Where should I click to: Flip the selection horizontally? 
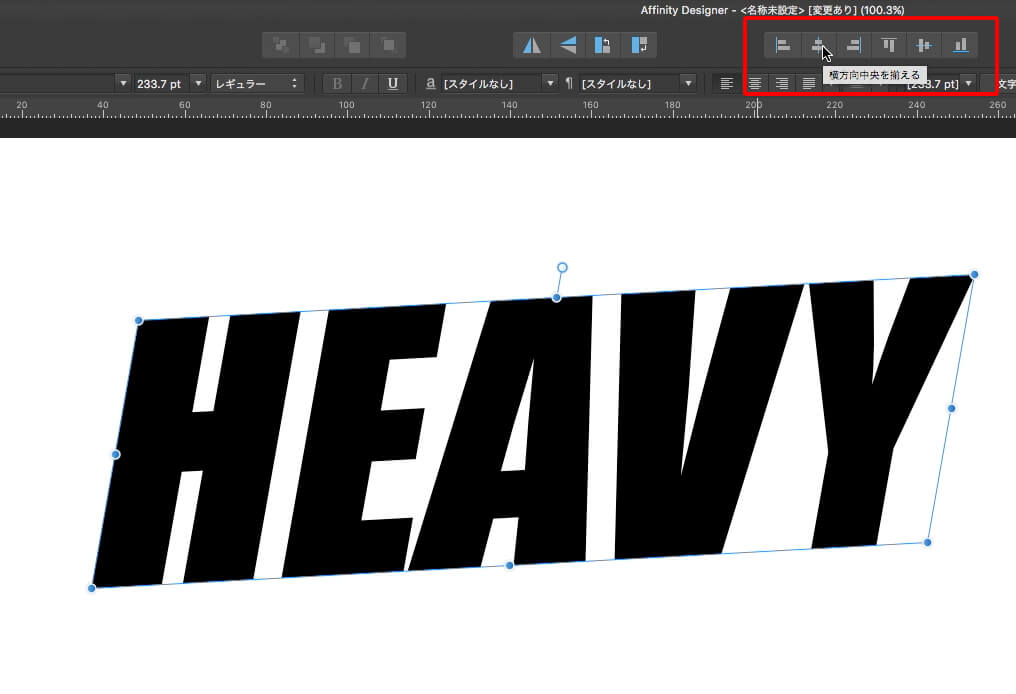531,45
